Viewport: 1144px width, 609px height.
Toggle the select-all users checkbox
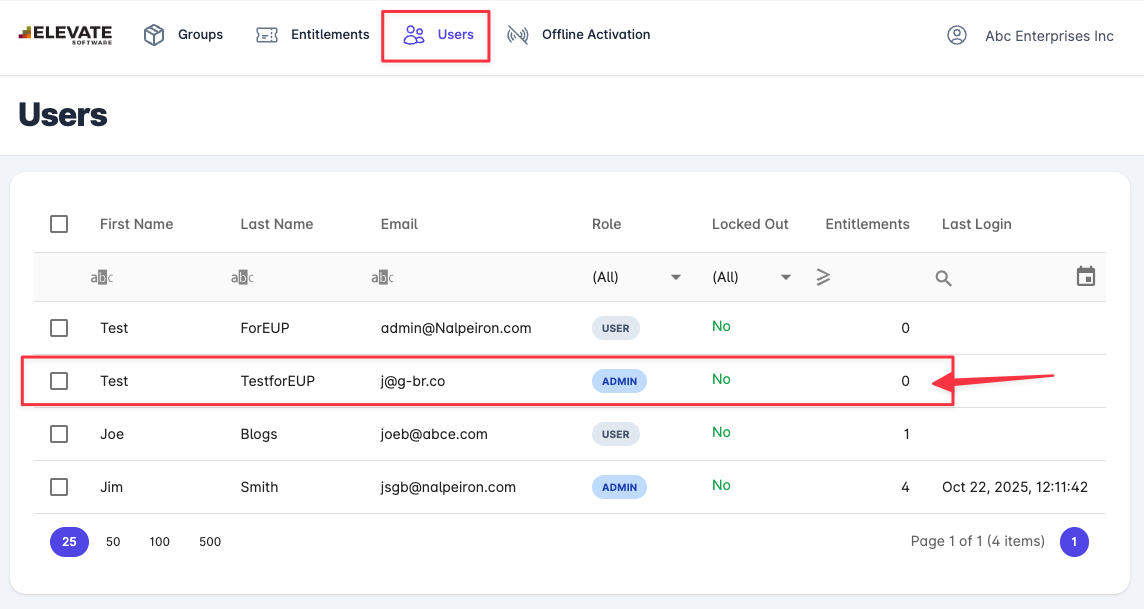point(59,224)
